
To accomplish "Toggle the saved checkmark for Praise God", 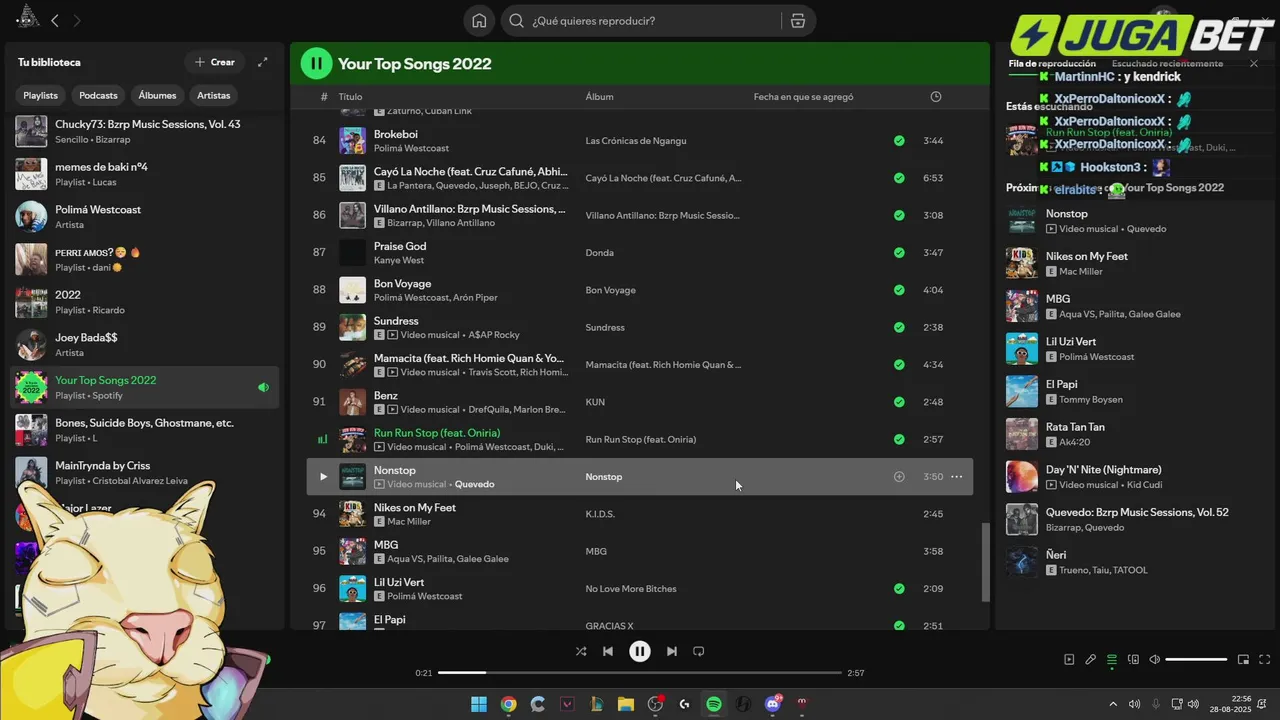I will coord(899,253).
